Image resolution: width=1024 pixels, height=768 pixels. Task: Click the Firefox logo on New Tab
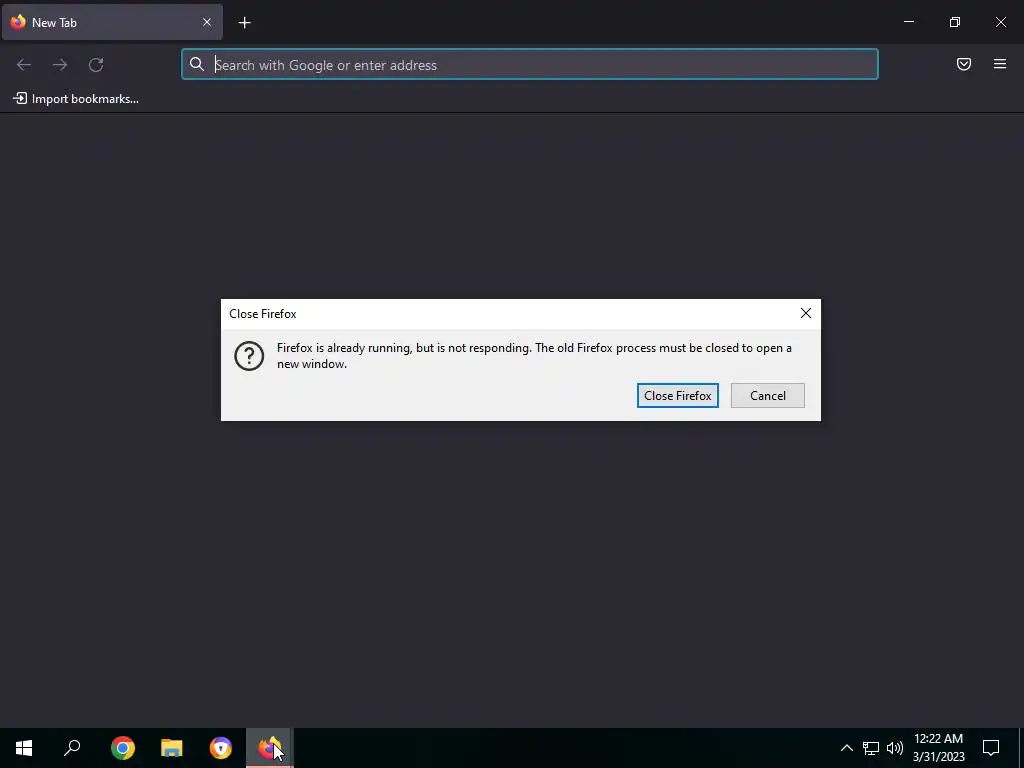pyautogui.click(x=18, y=22)
